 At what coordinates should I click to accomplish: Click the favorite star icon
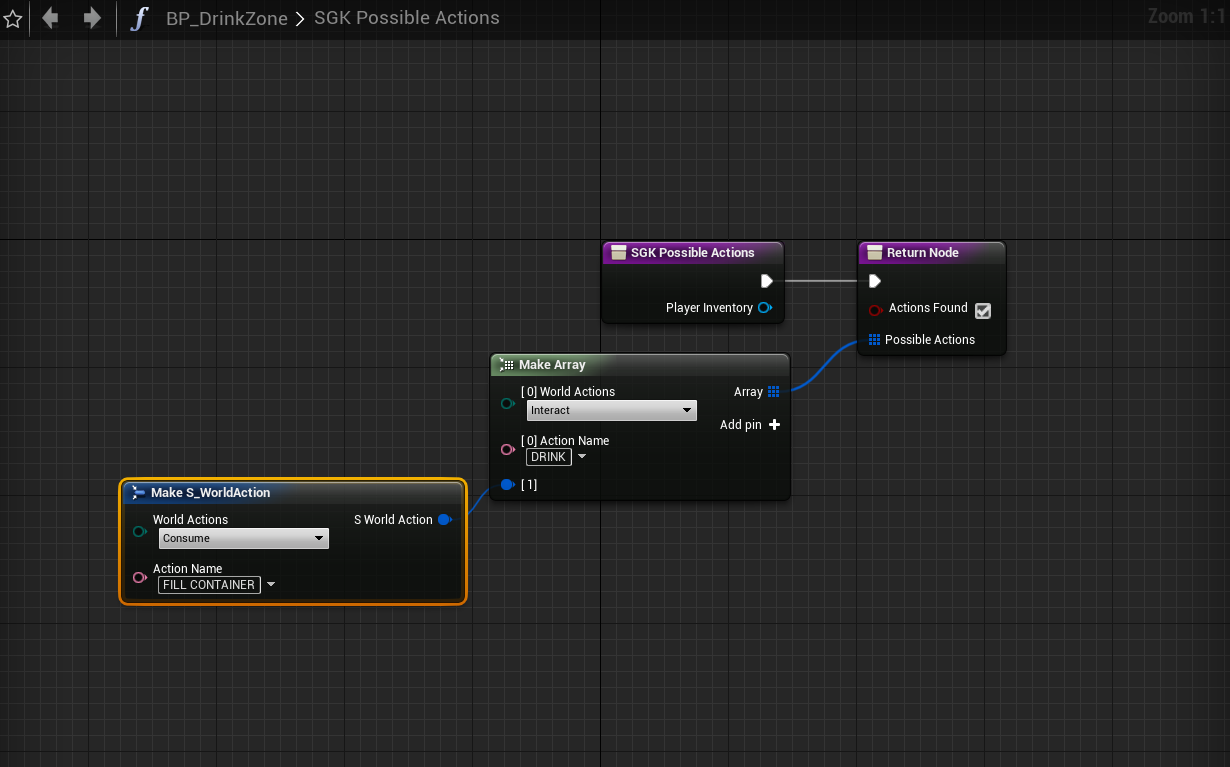[13, 19]
